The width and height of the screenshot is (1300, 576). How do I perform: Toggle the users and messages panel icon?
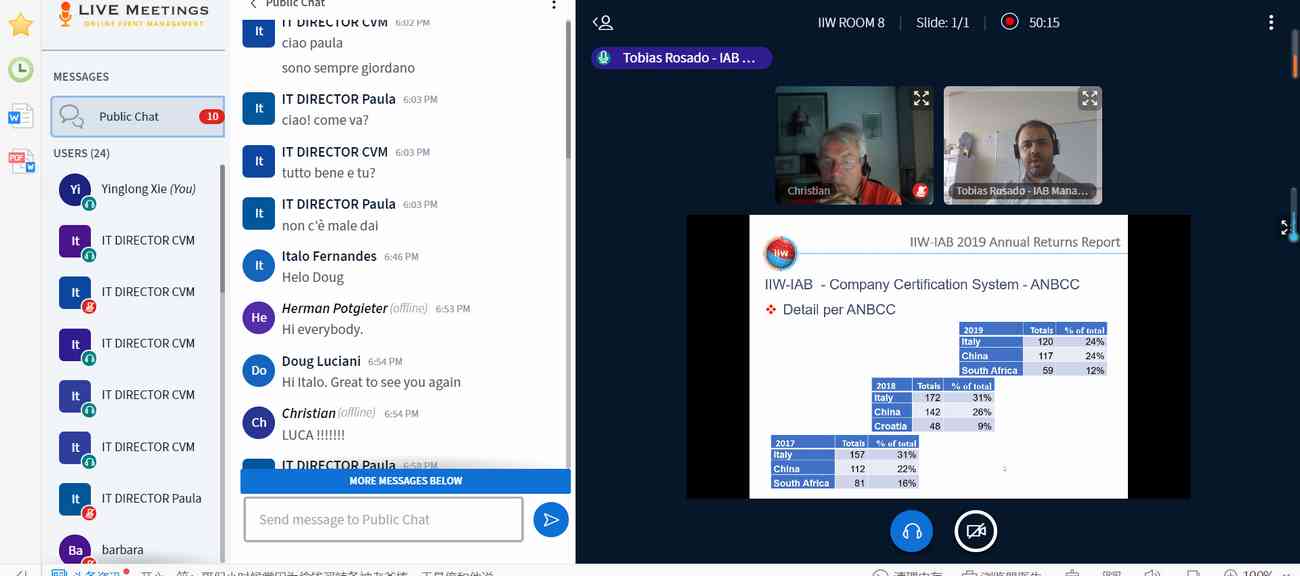(x=602, y=22)
